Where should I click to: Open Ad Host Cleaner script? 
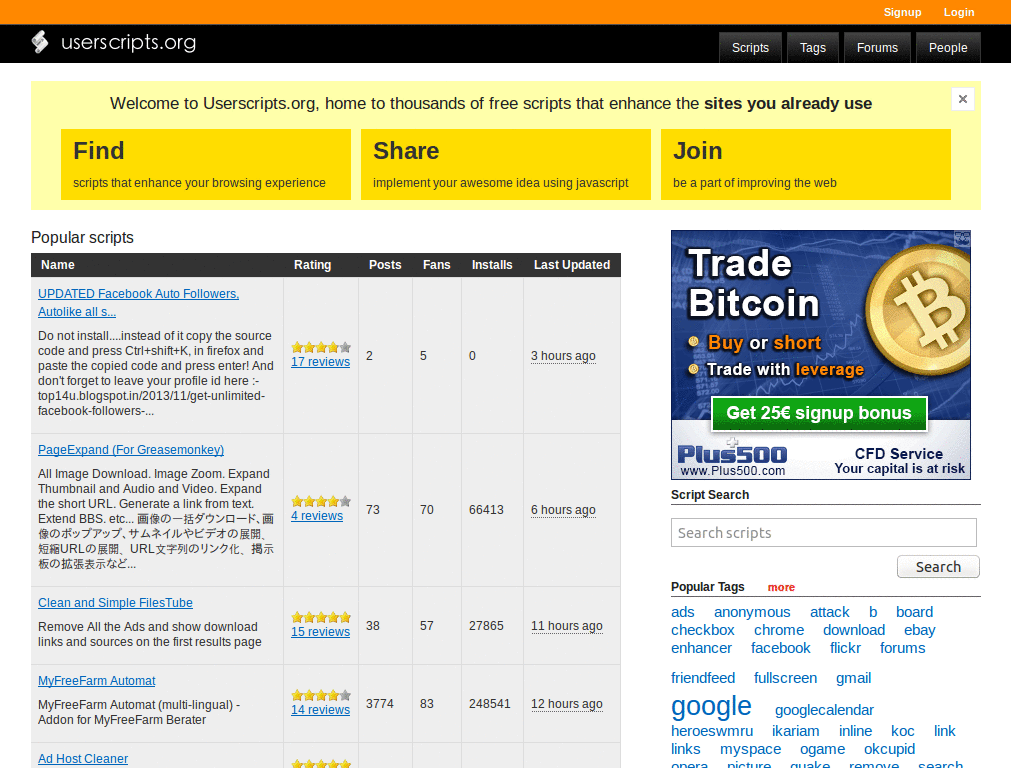(83, 759)
